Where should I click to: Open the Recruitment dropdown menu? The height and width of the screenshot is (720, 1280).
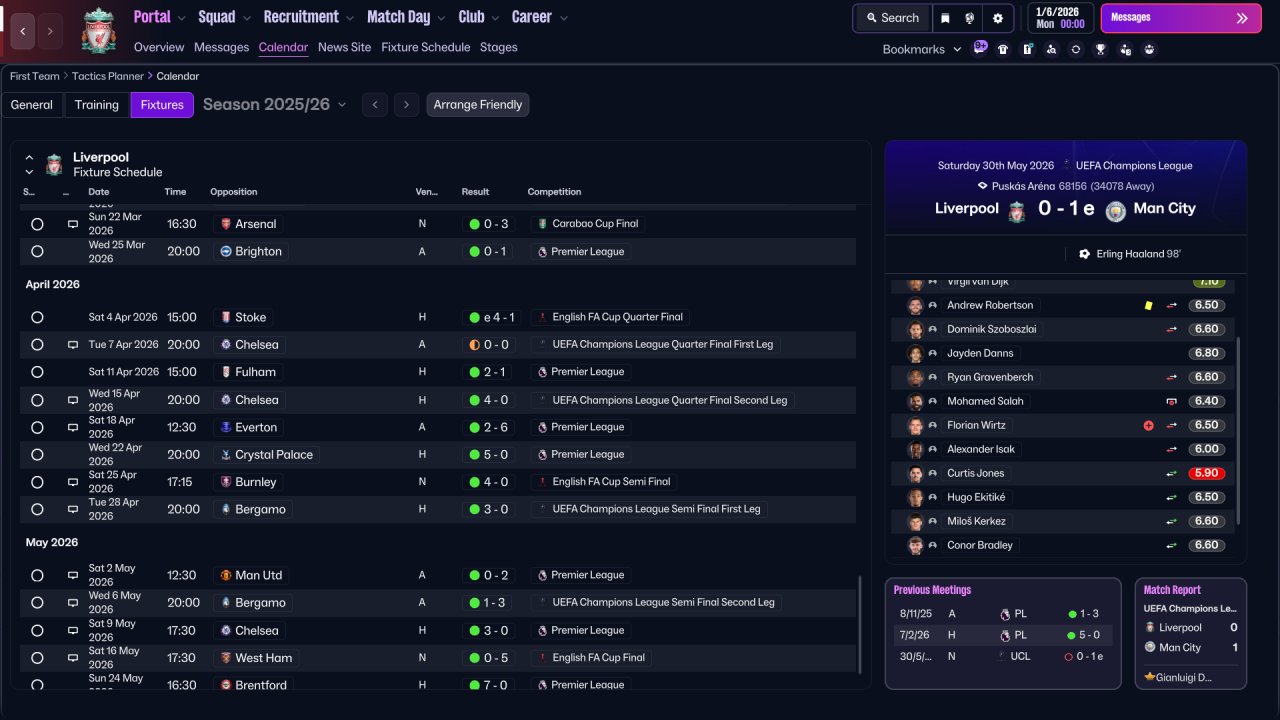tap(309, 17)
